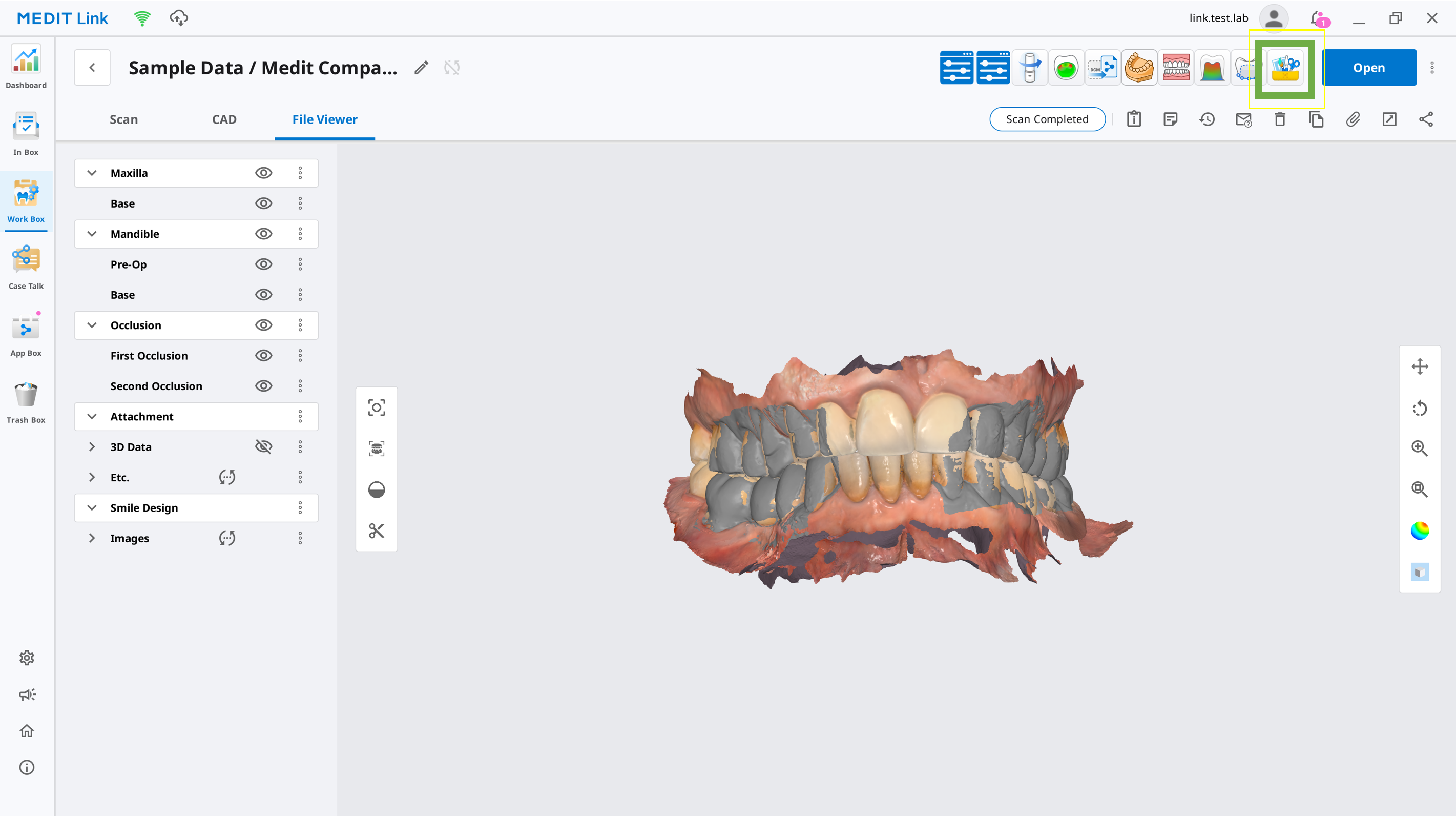Launch the DCM file converter app
This screenshot has width=1456, height=816.
[x=1103, y=67]
